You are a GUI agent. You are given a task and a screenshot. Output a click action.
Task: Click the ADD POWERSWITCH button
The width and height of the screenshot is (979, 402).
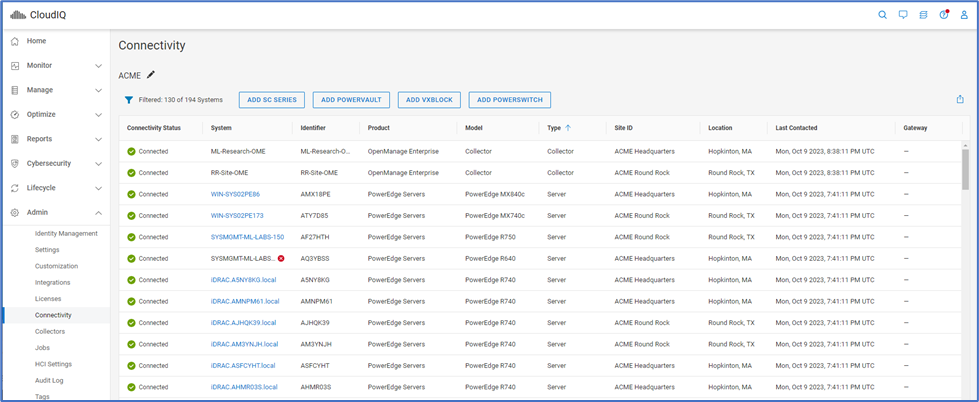[x=509, y=100]
